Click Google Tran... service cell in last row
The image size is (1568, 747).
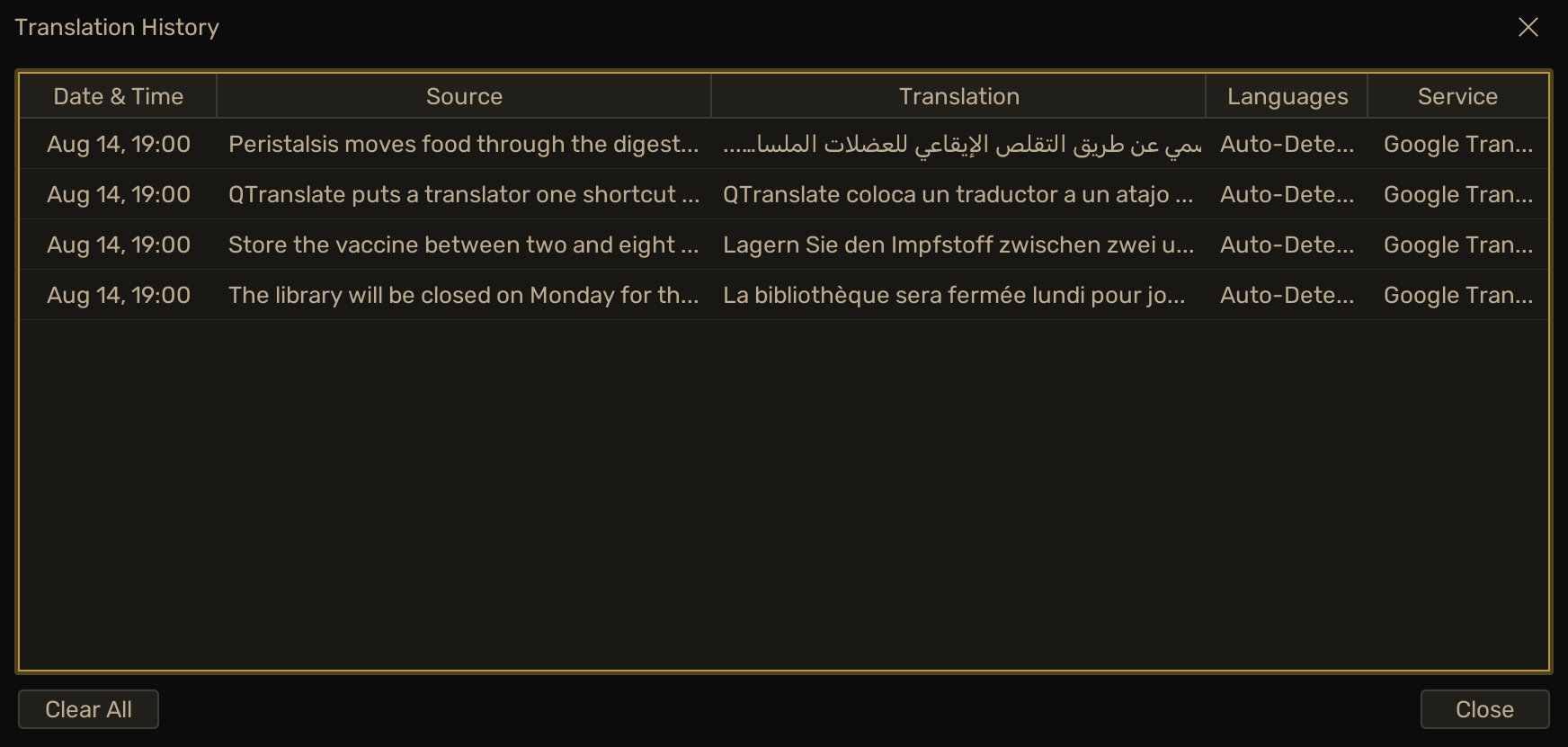tap(1457, 295)
